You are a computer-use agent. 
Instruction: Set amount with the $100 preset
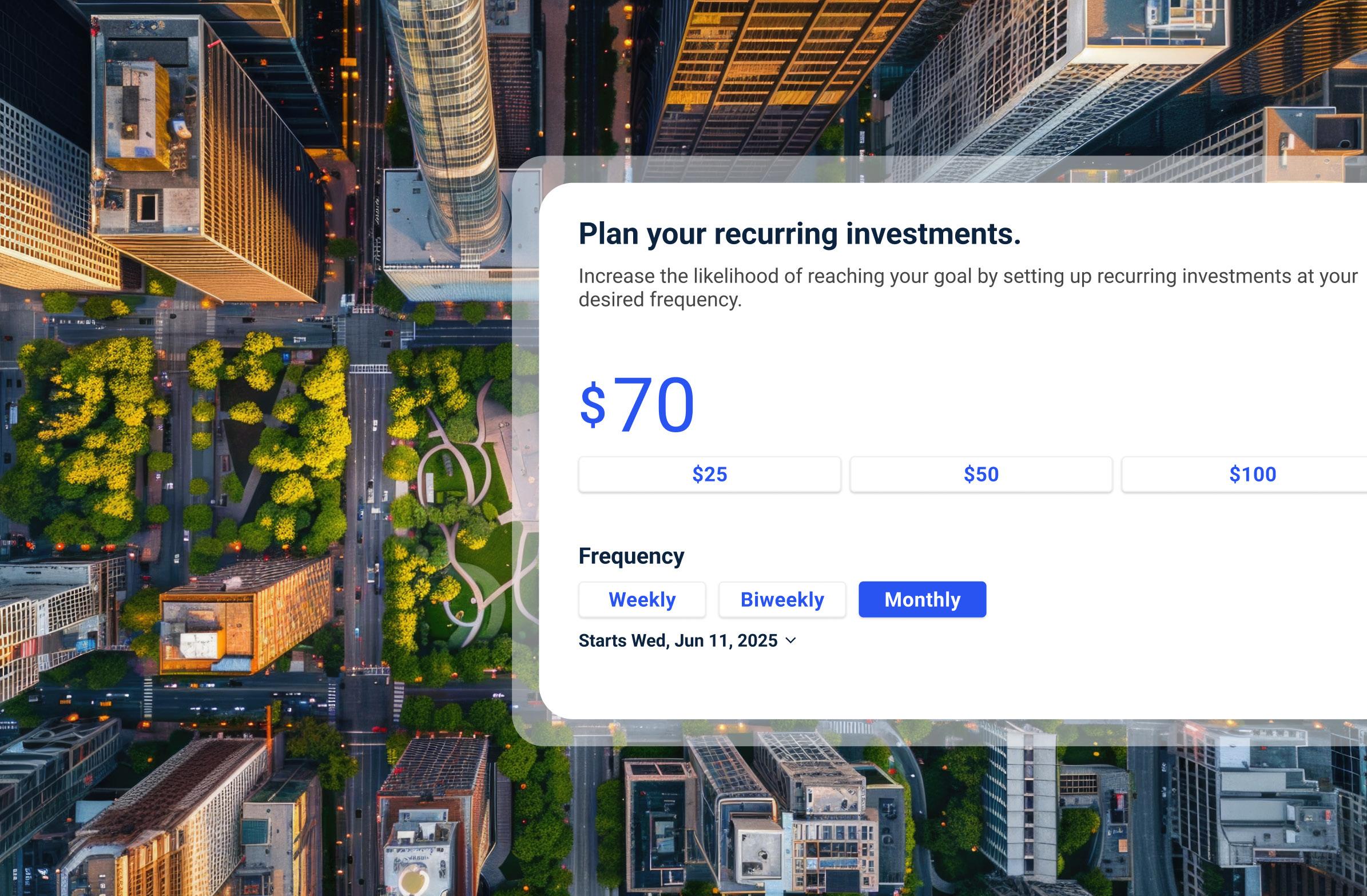click(1252, 475)
